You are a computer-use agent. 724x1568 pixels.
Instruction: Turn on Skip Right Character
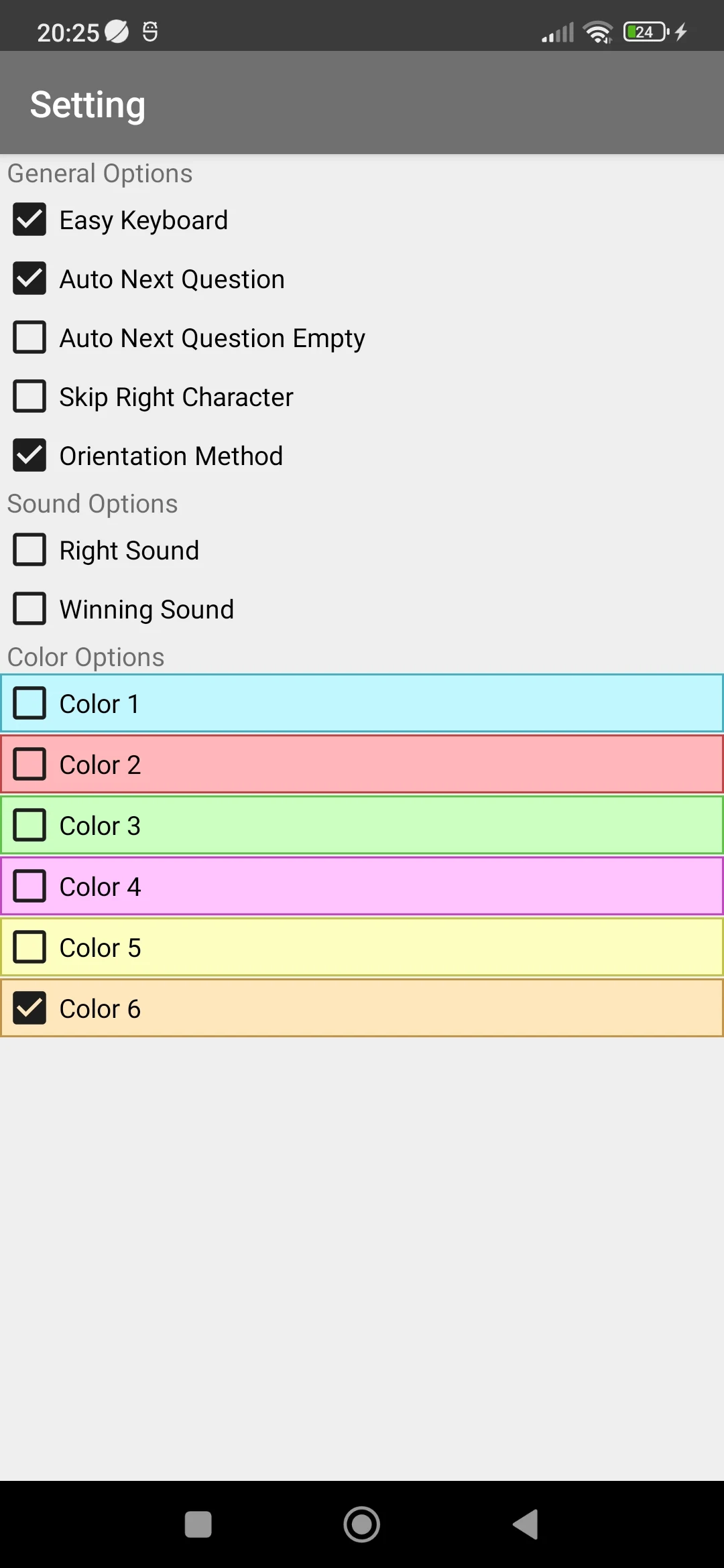(x=29, y=397)
